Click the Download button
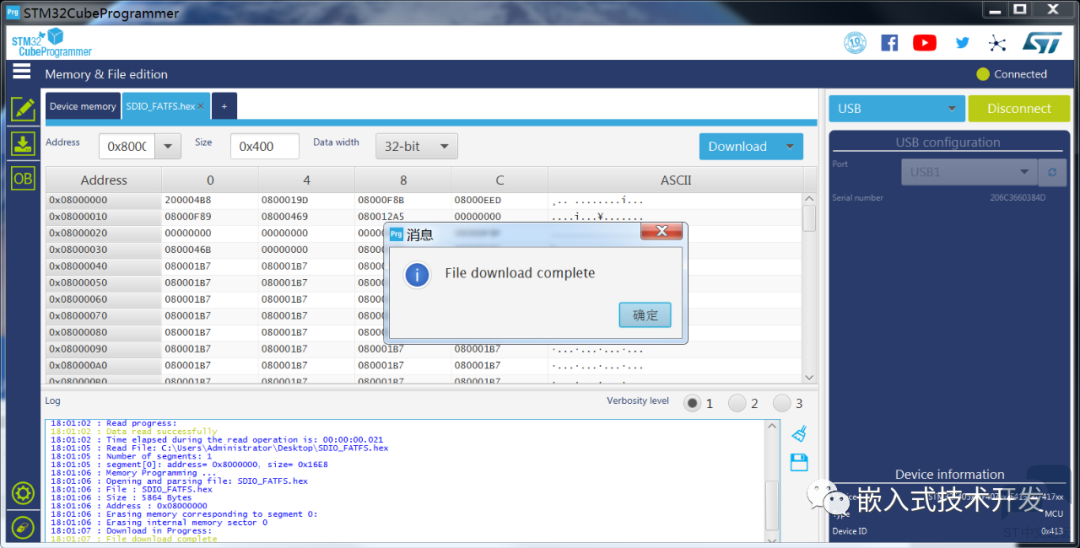The width and height of the screenshot is (1080, 548). click(x=738, y=146)
